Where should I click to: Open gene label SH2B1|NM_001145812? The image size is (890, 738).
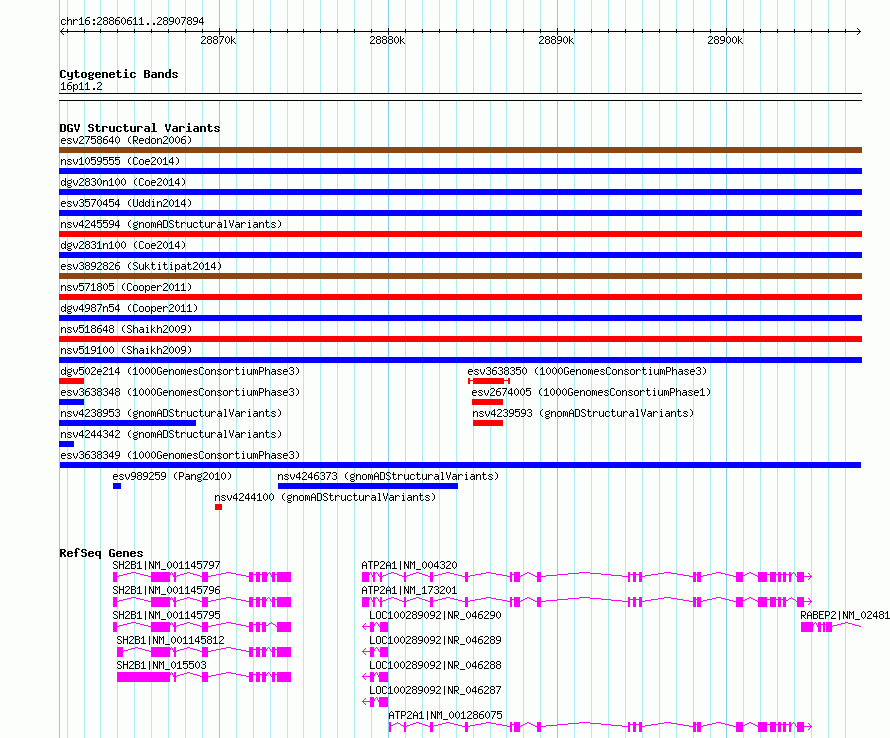tap(170, 640)
